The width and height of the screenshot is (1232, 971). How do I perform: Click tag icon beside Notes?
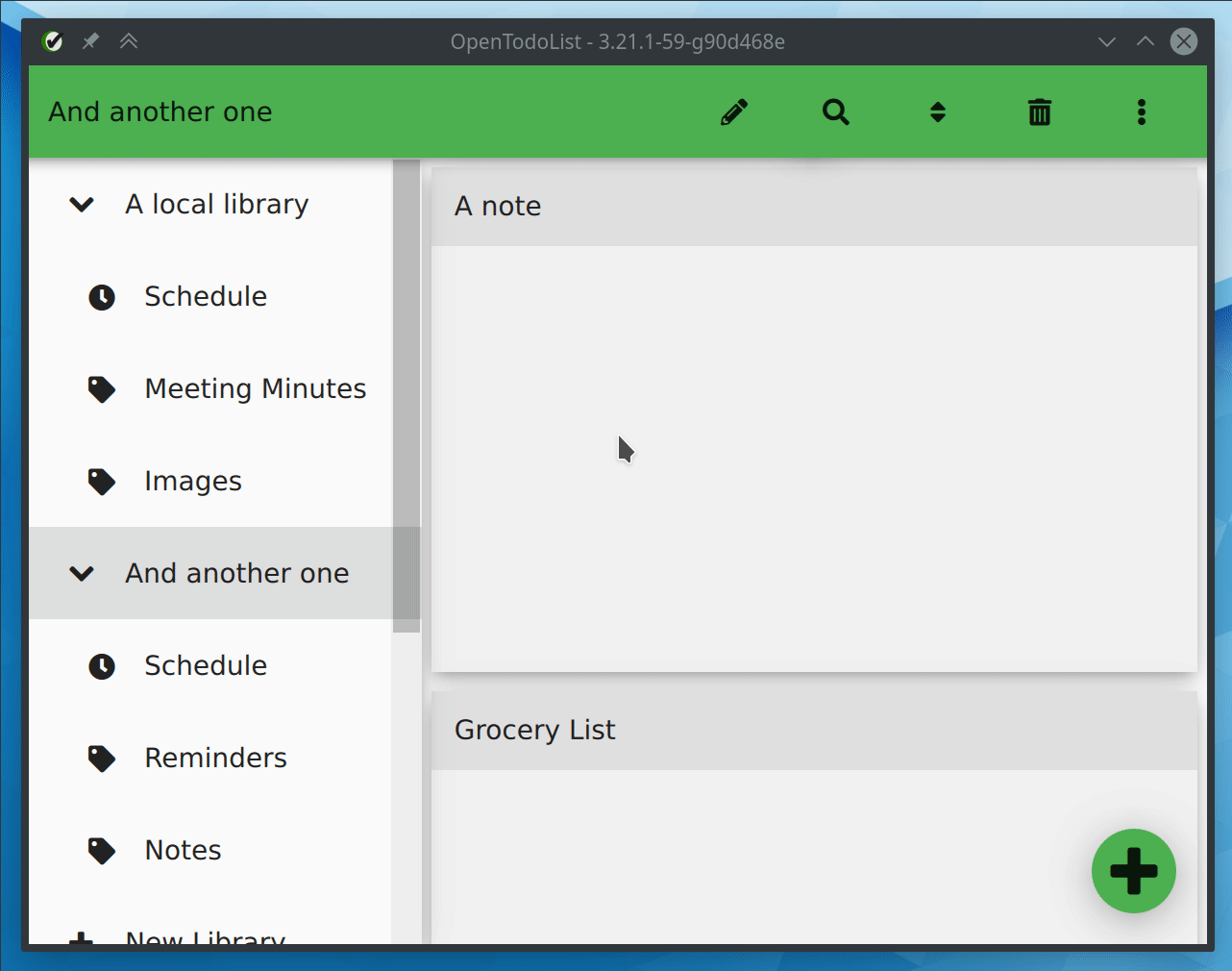point(102,851)
